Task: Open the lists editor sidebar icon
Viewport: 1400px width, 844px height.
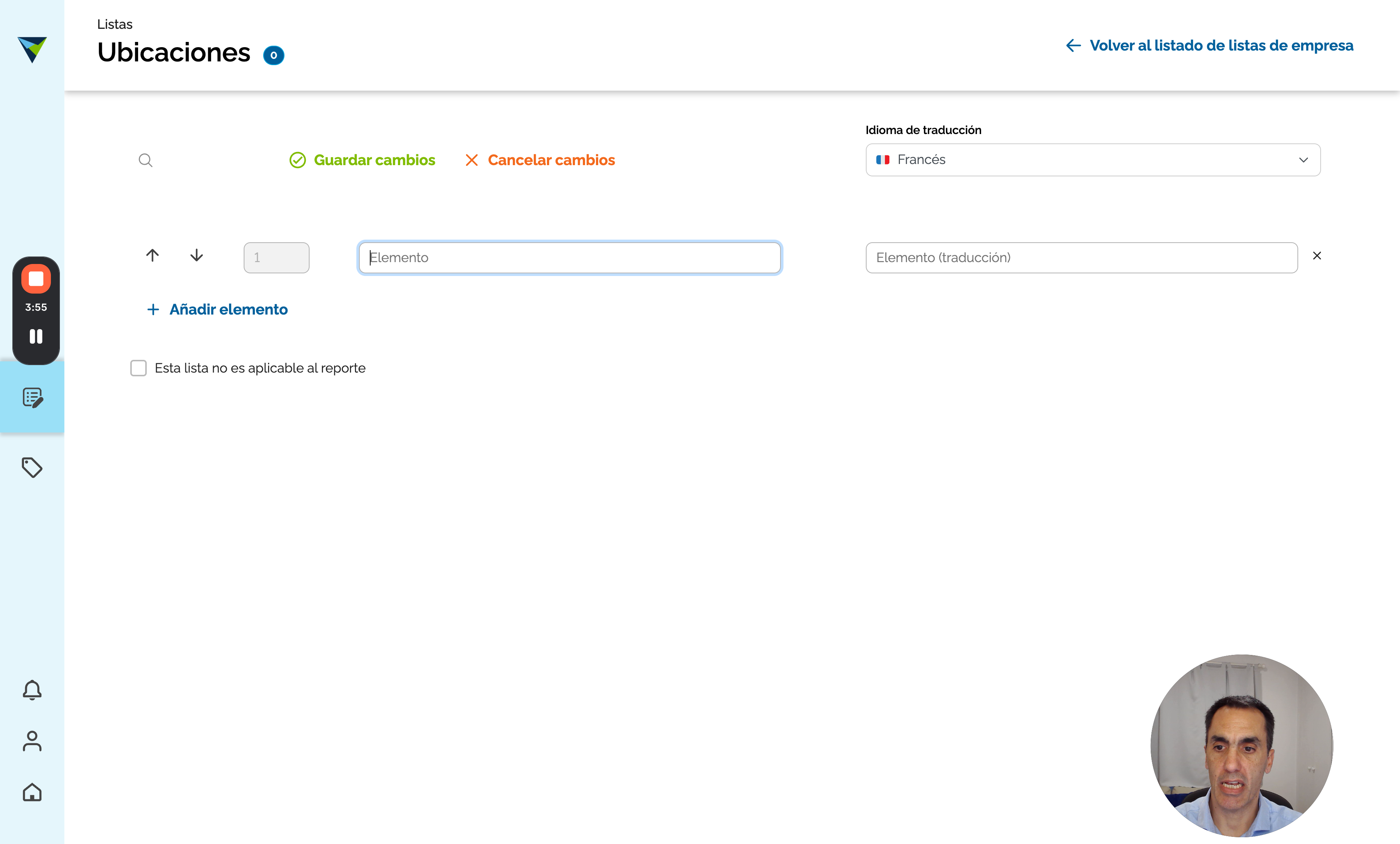Action: click(33, 398)
